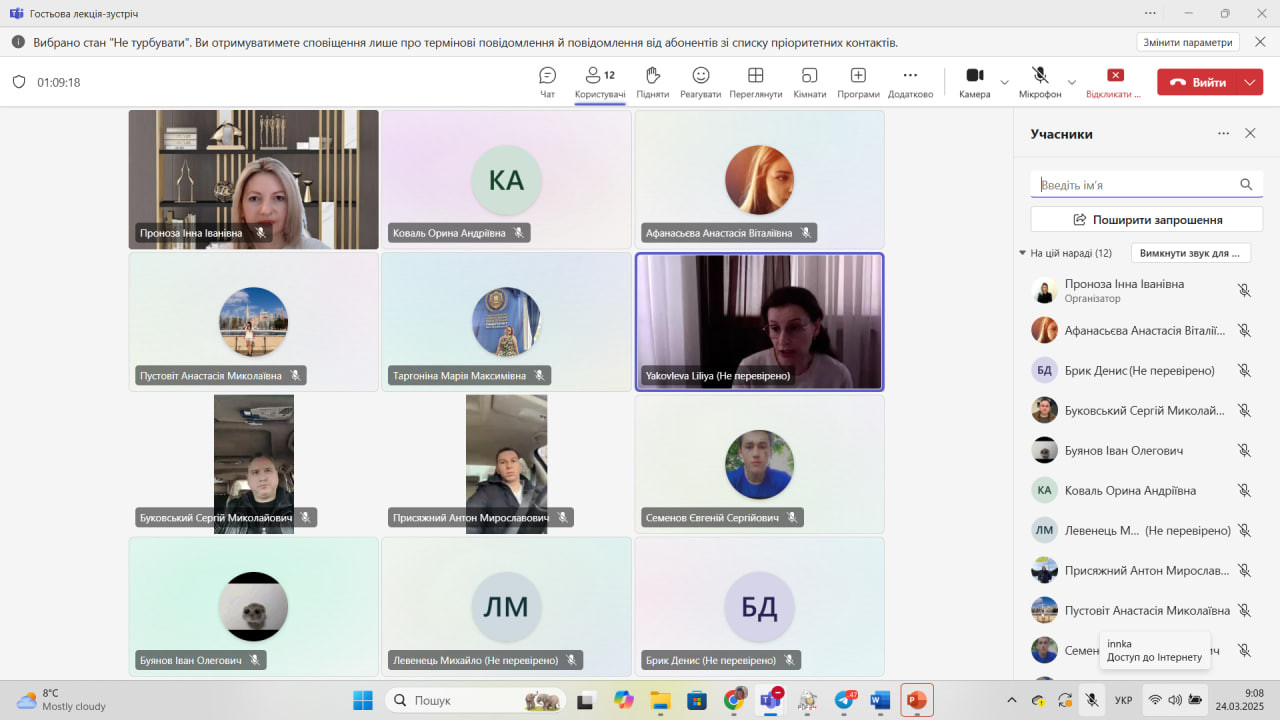
Task: Open the More (Додатково) actions menu
Action: point(909,82)
